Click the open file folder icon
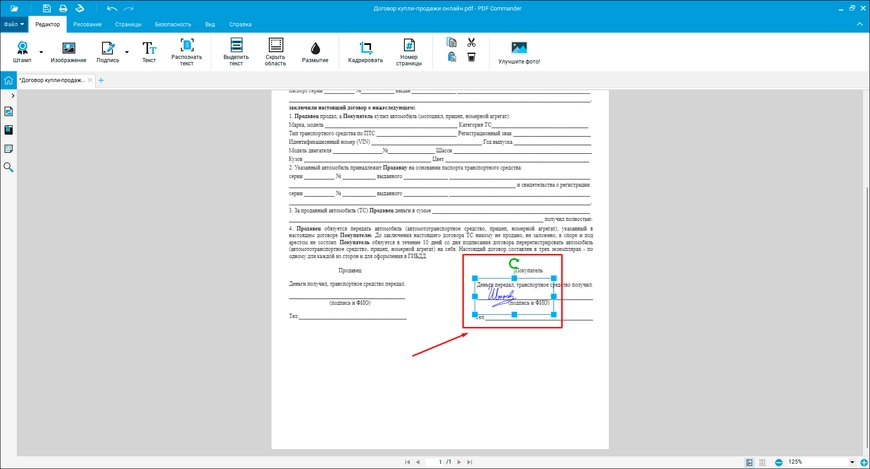870x469 pixels. (x=14, y=8)
